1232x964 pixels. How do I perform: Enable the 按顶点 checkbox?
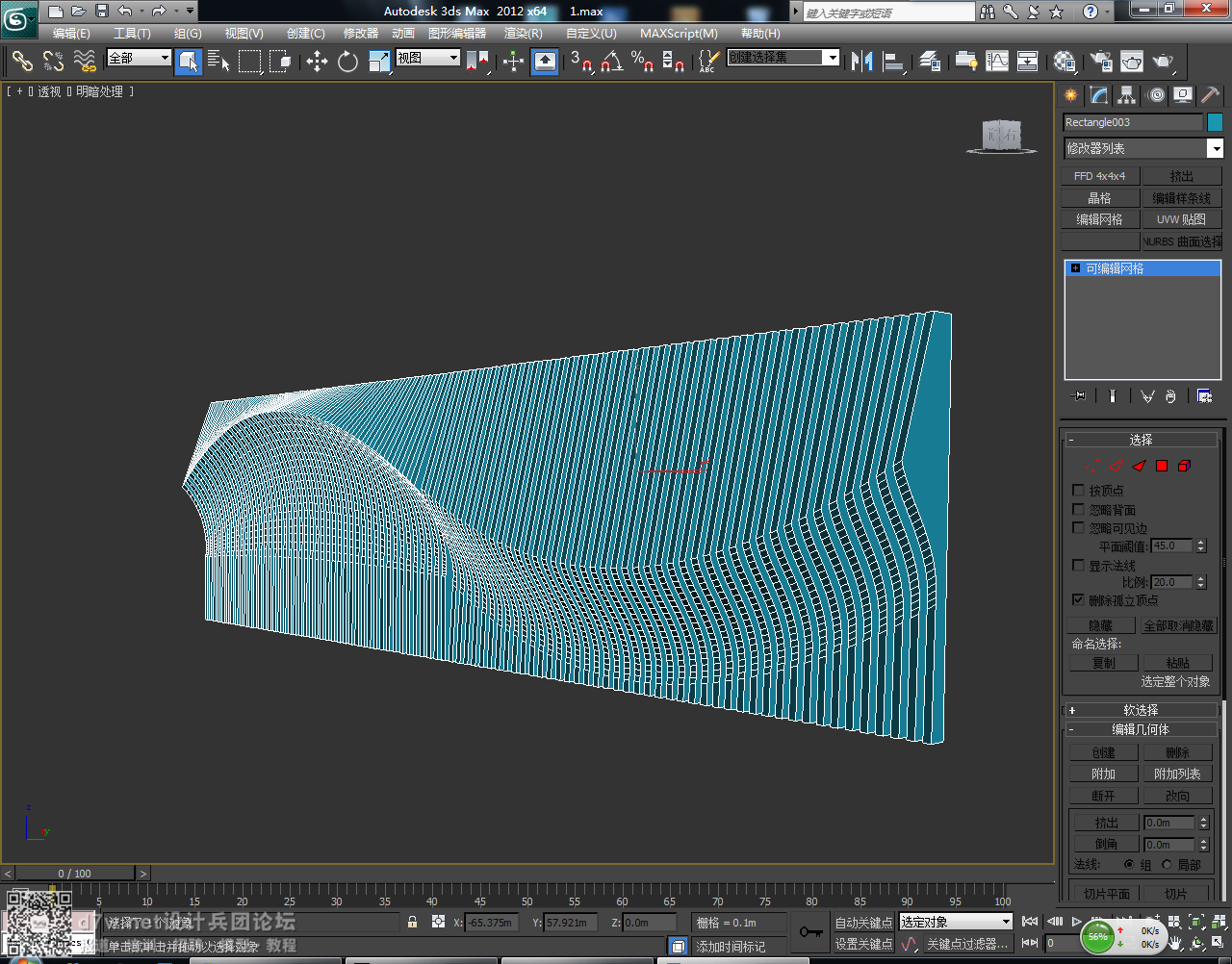(x=1078, y=491)
